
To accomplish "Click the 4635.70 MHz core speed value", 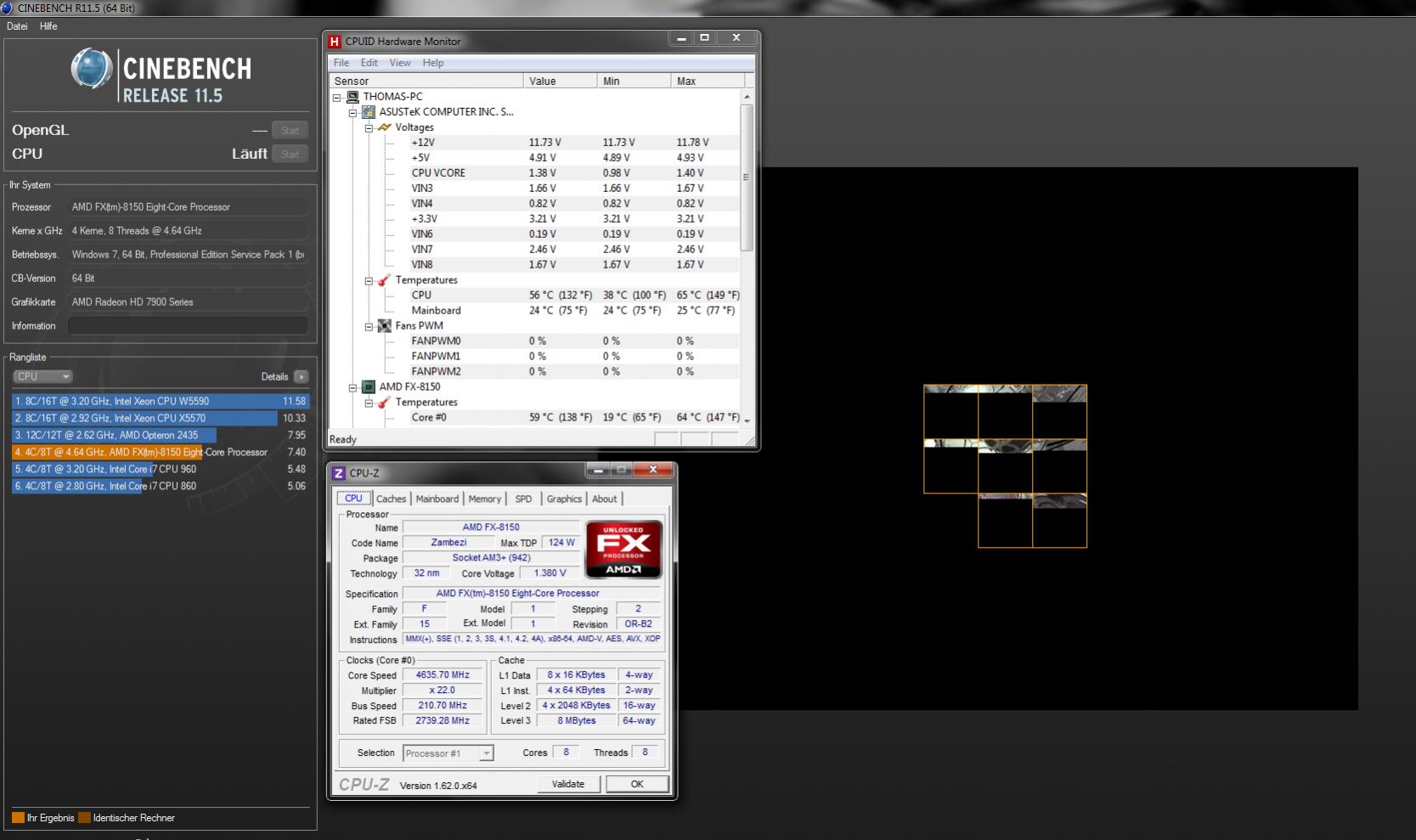I will 443,675.
